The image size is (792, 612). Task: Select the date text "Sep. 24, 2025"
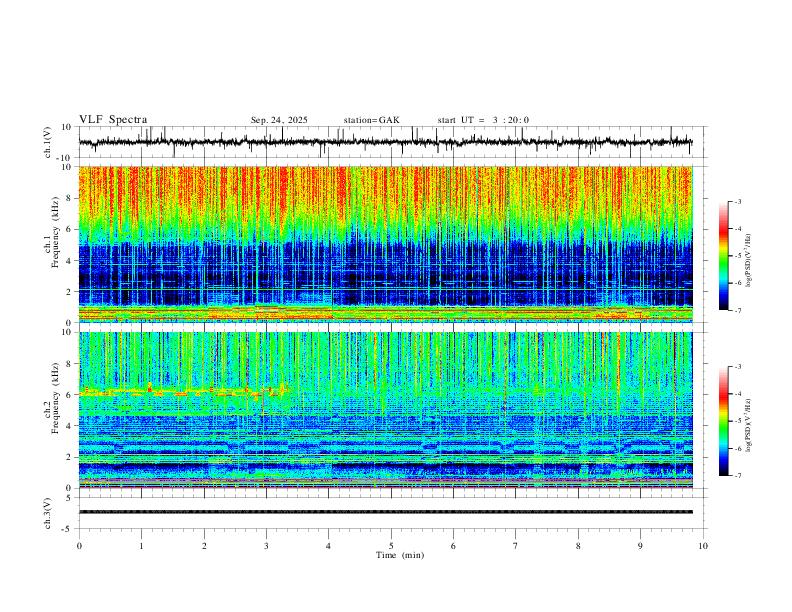(x=279, y=120)
